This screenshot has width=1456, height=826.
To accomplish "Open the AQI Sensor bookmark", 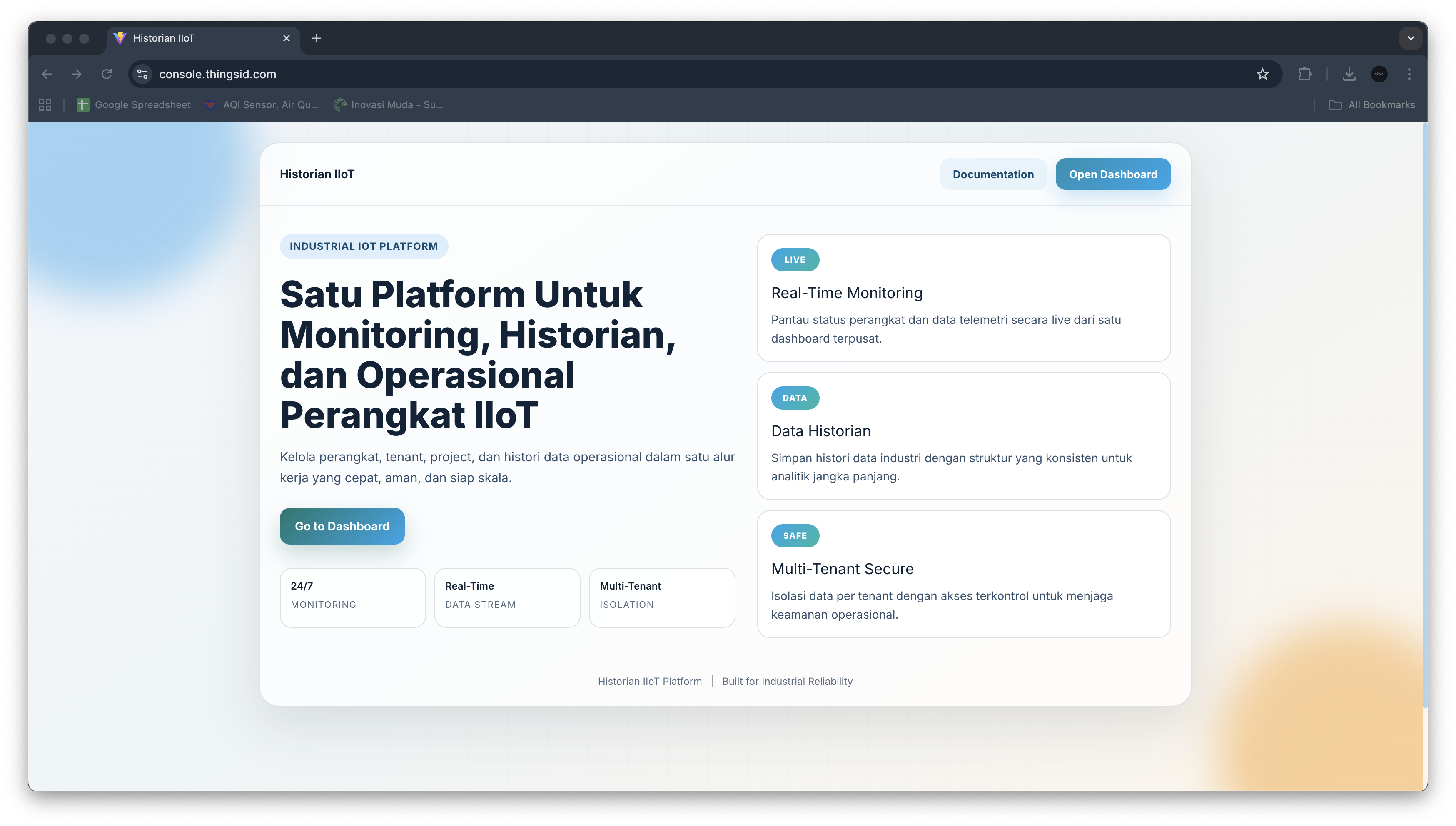I will pos(262,105).
